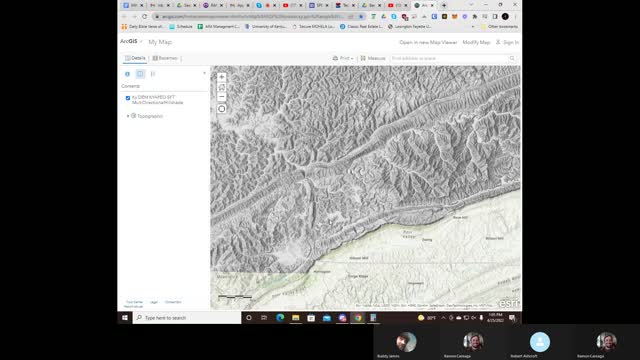
Task: Return map to default home extent
Action: [222, 87]
